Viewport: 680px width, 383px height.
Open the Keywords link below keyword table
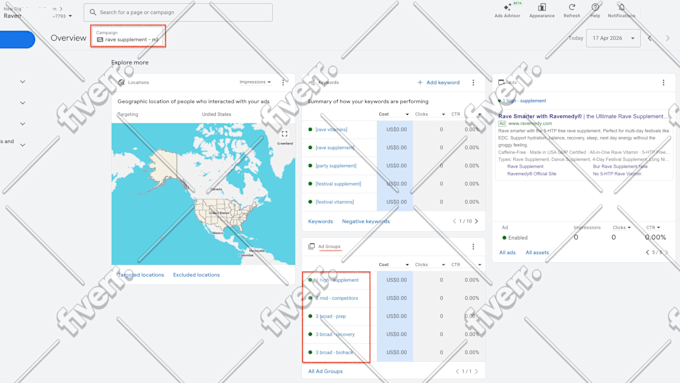pos(320,221)
